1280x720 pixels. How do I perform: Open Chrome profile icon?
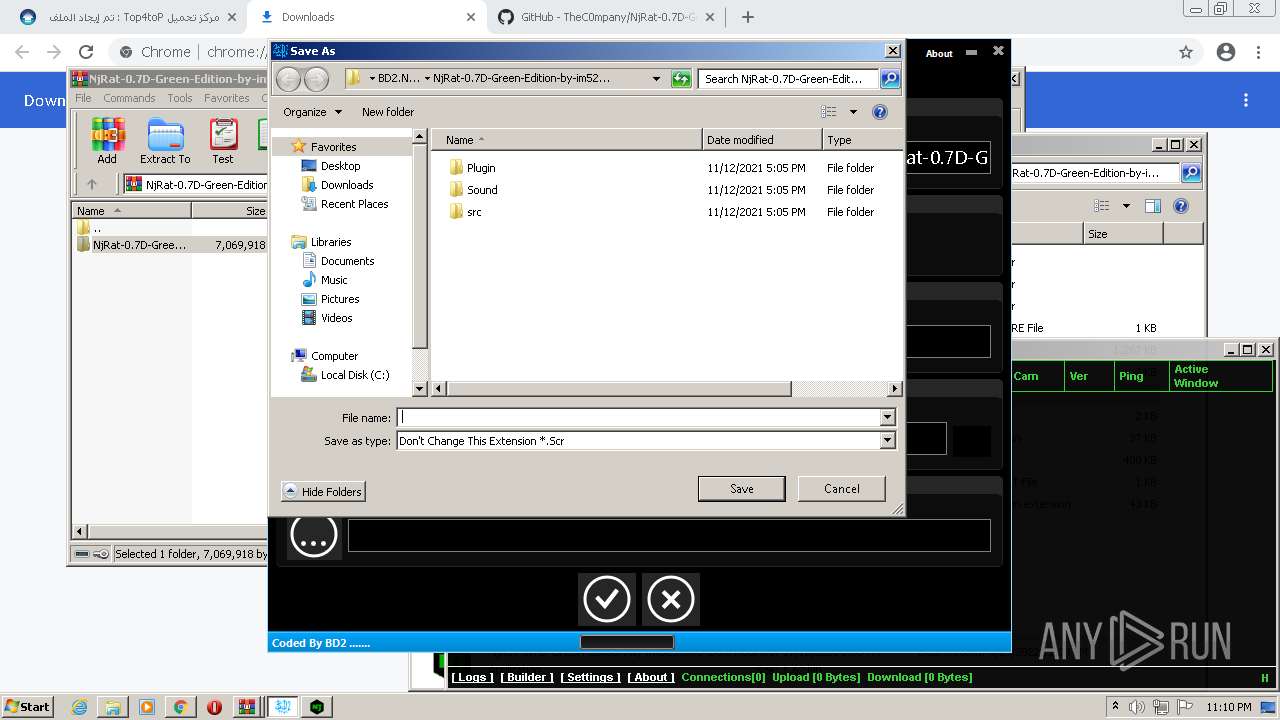pos(1226,52)
